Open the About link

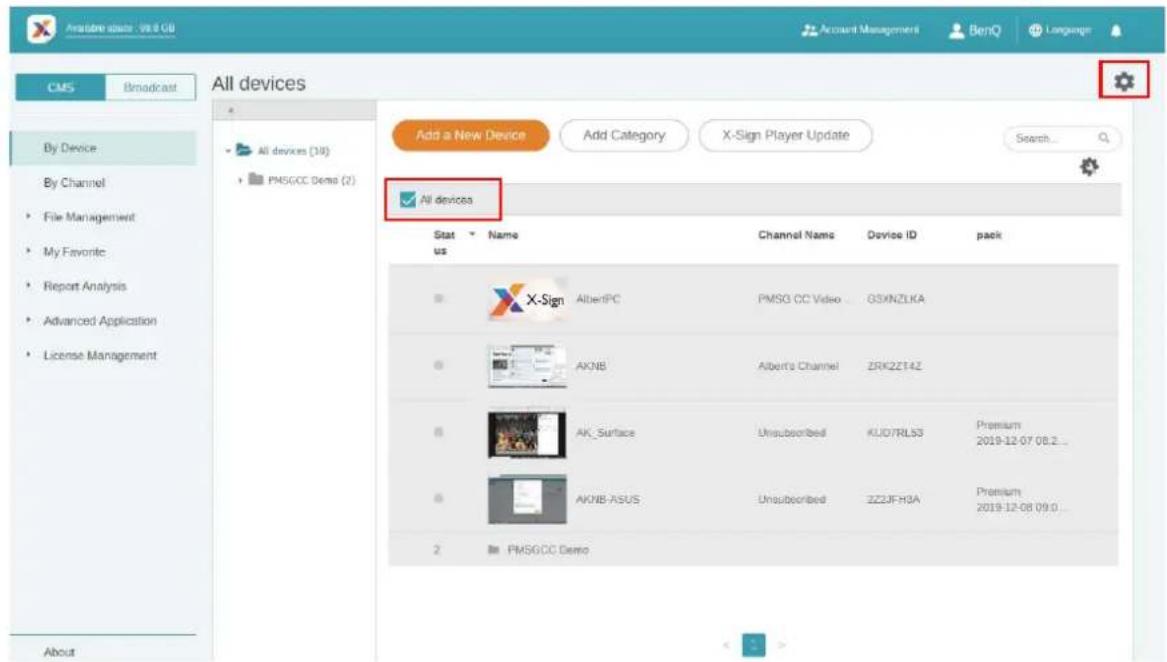[59, 652]
